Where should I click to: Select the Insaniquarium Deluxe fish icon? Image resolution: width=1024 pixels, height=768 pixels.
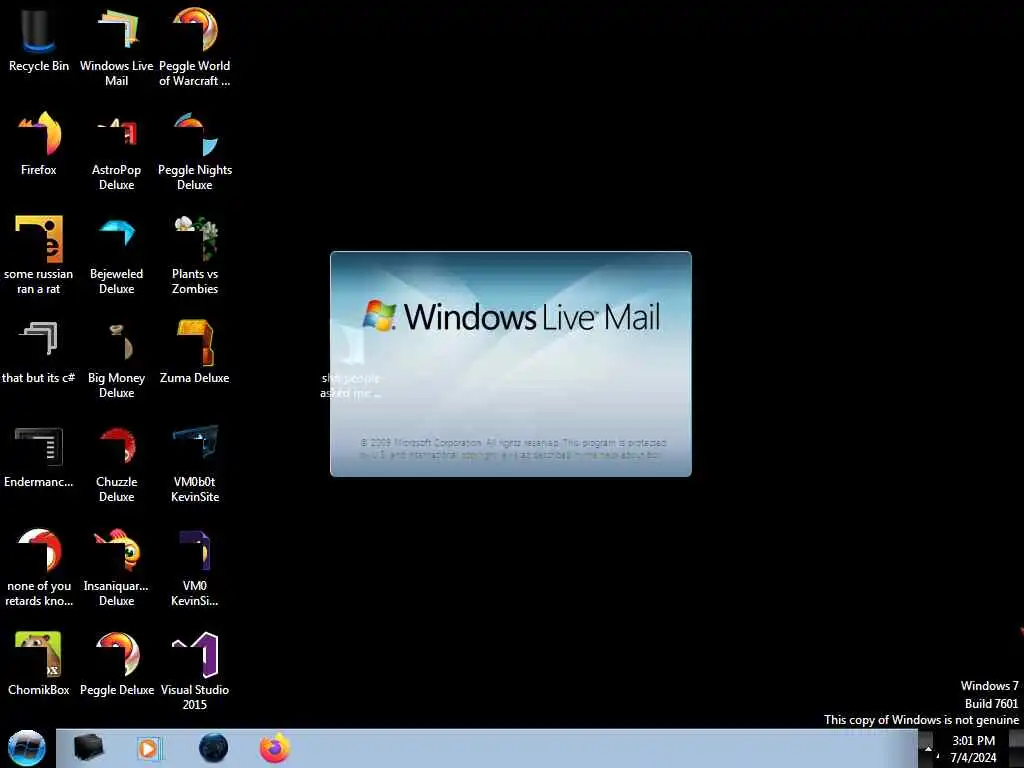[x=116, y=566]
